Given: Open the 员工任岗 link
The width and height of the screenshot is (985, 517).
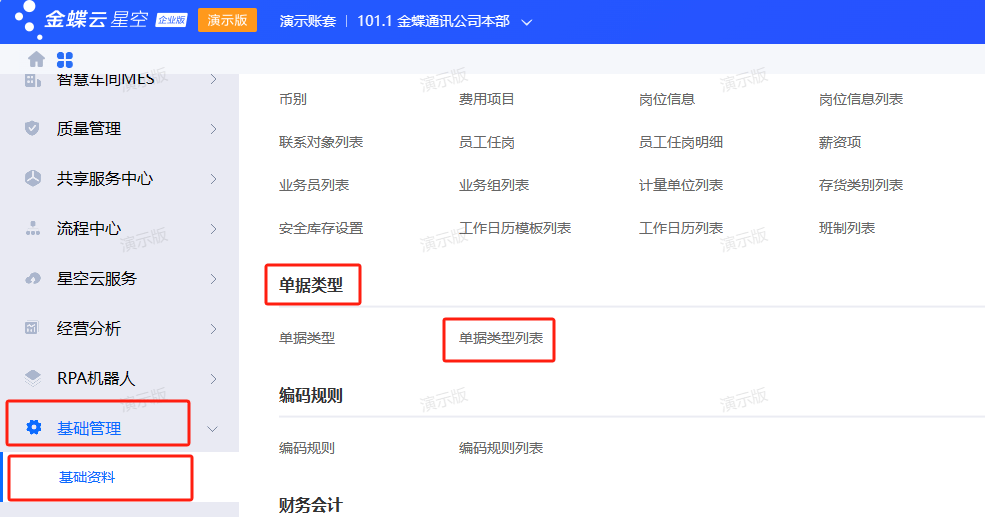Looking at the screenshot, I should coord(487,142).
